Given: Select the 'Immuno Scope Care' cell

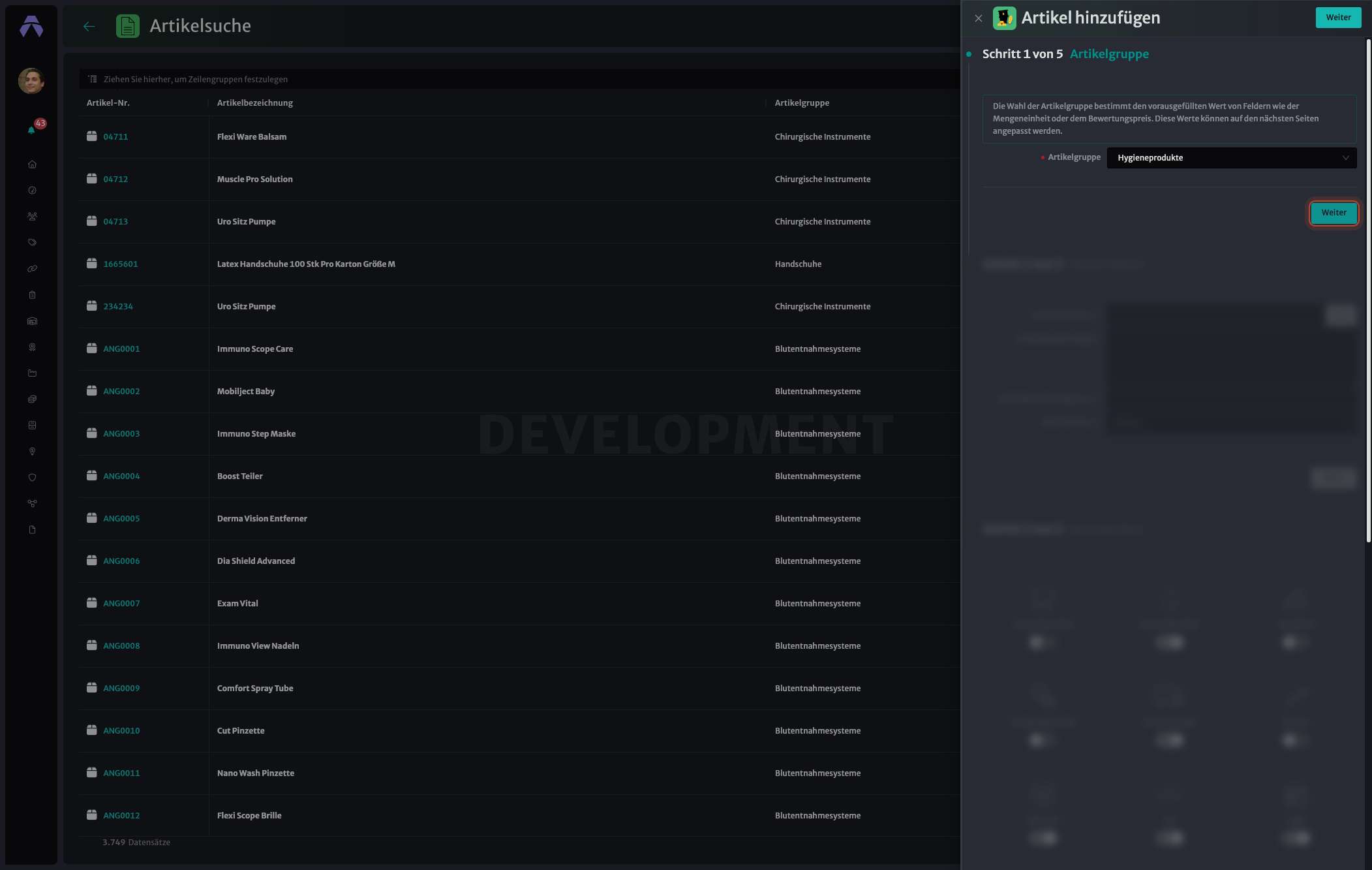Looking at the screenshot, I should (255, 349).
